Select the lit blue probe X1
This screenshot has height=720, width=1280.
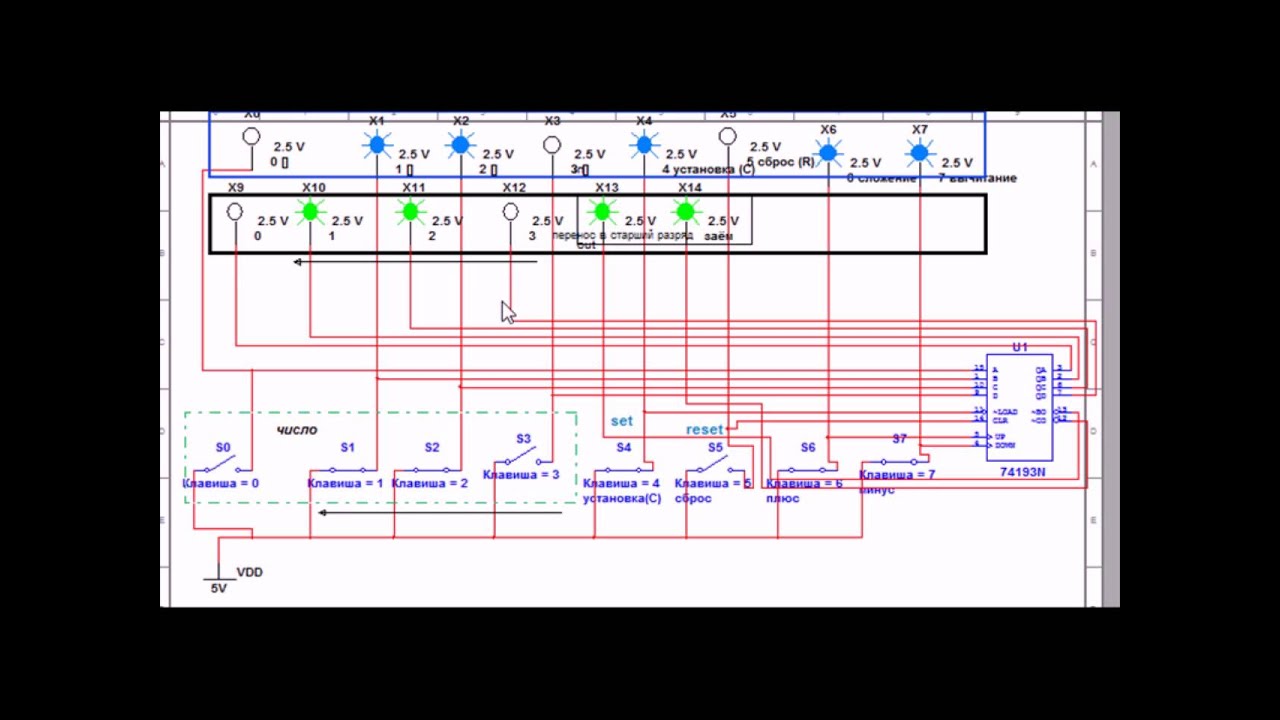pyautogui.click(x=377, y=146)
